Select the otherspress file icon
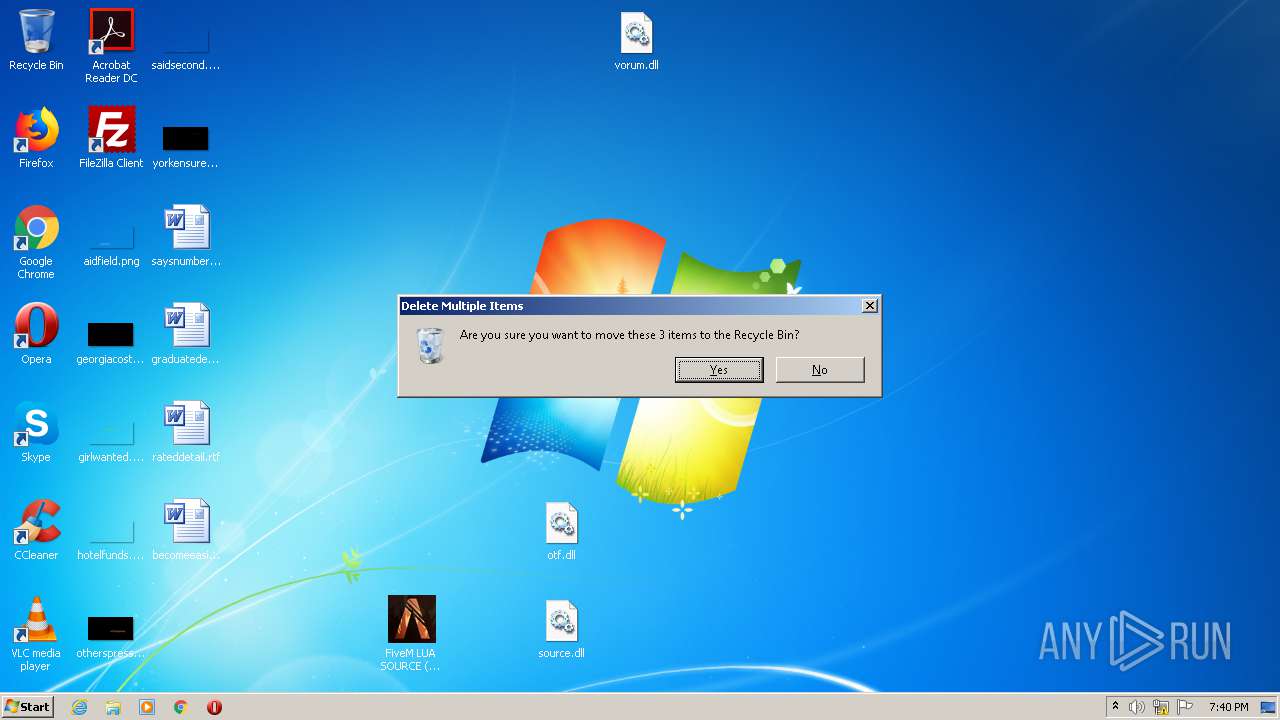1280x720 pixels. (x=111, y=636)
